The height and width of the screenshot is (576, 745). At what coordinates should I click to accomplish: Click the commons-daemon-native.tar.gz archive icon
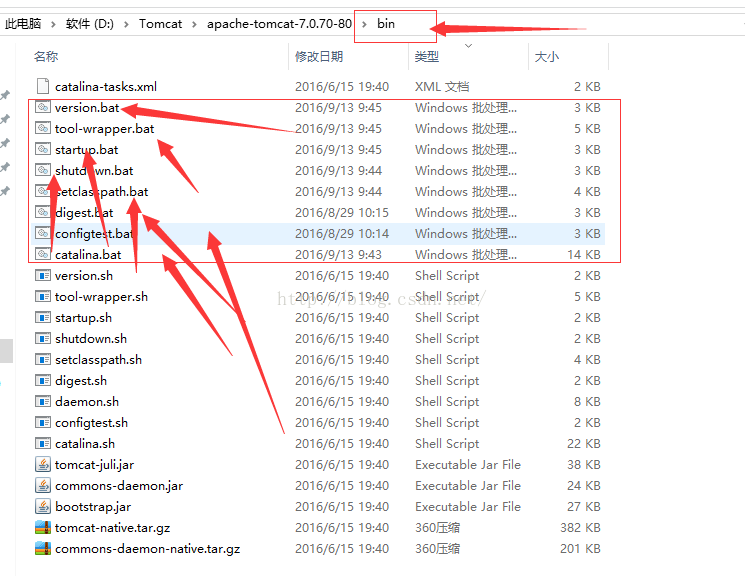click(x=43, y=548)
